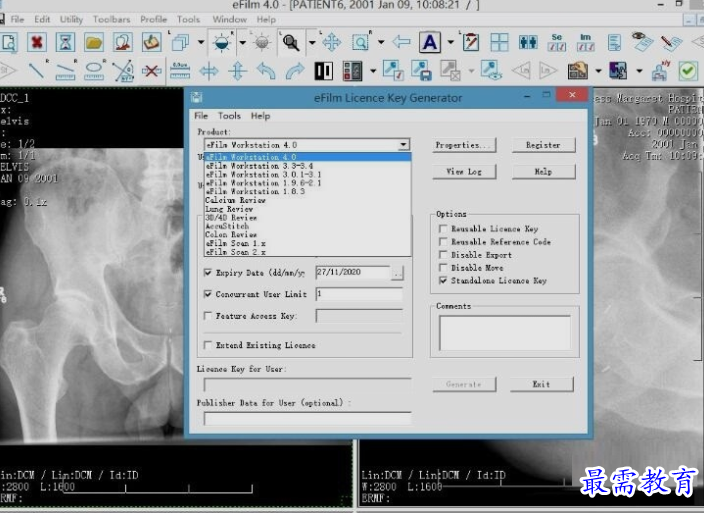Click the eye over document icon
This screenshot has height=513, width=704.
[642, 41]
